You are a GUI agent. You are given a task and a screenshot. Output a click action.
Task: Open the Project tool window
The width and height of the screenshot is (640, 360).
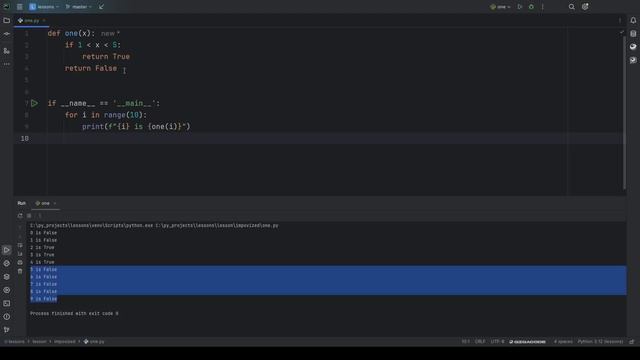(7, 20)
